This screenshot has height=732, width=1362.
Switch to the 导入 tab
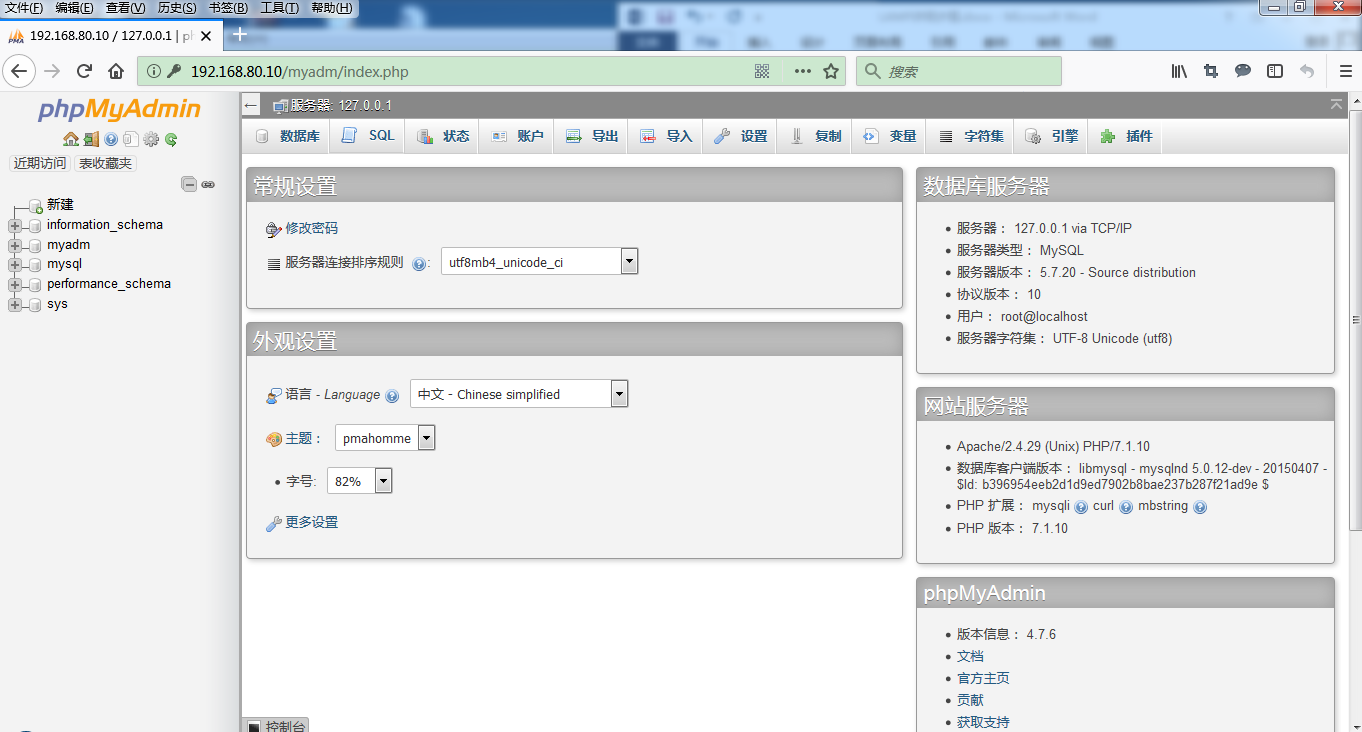(x=666, y=136)
